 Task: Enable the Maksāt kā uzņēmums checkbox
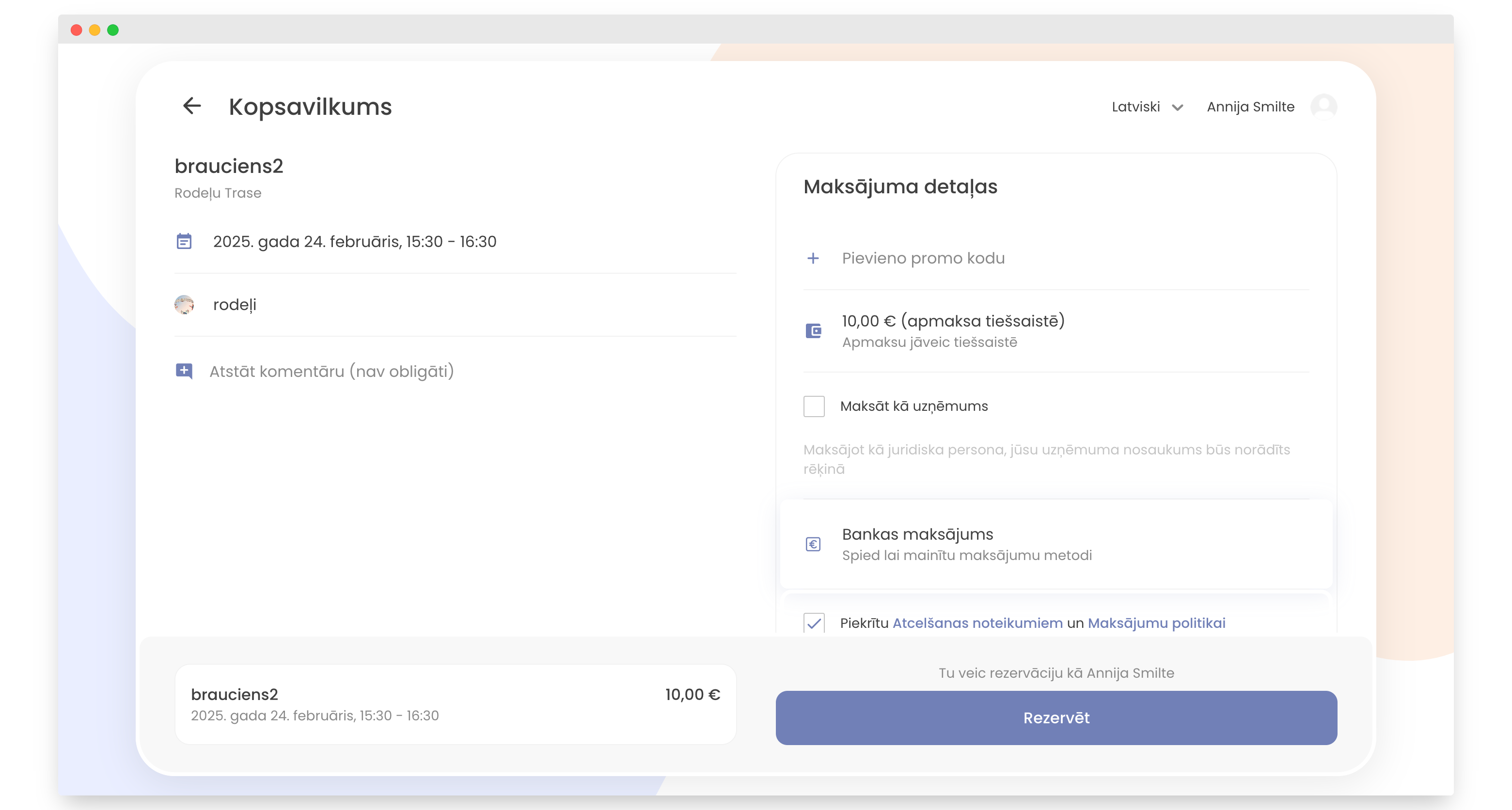click(814, 406)
